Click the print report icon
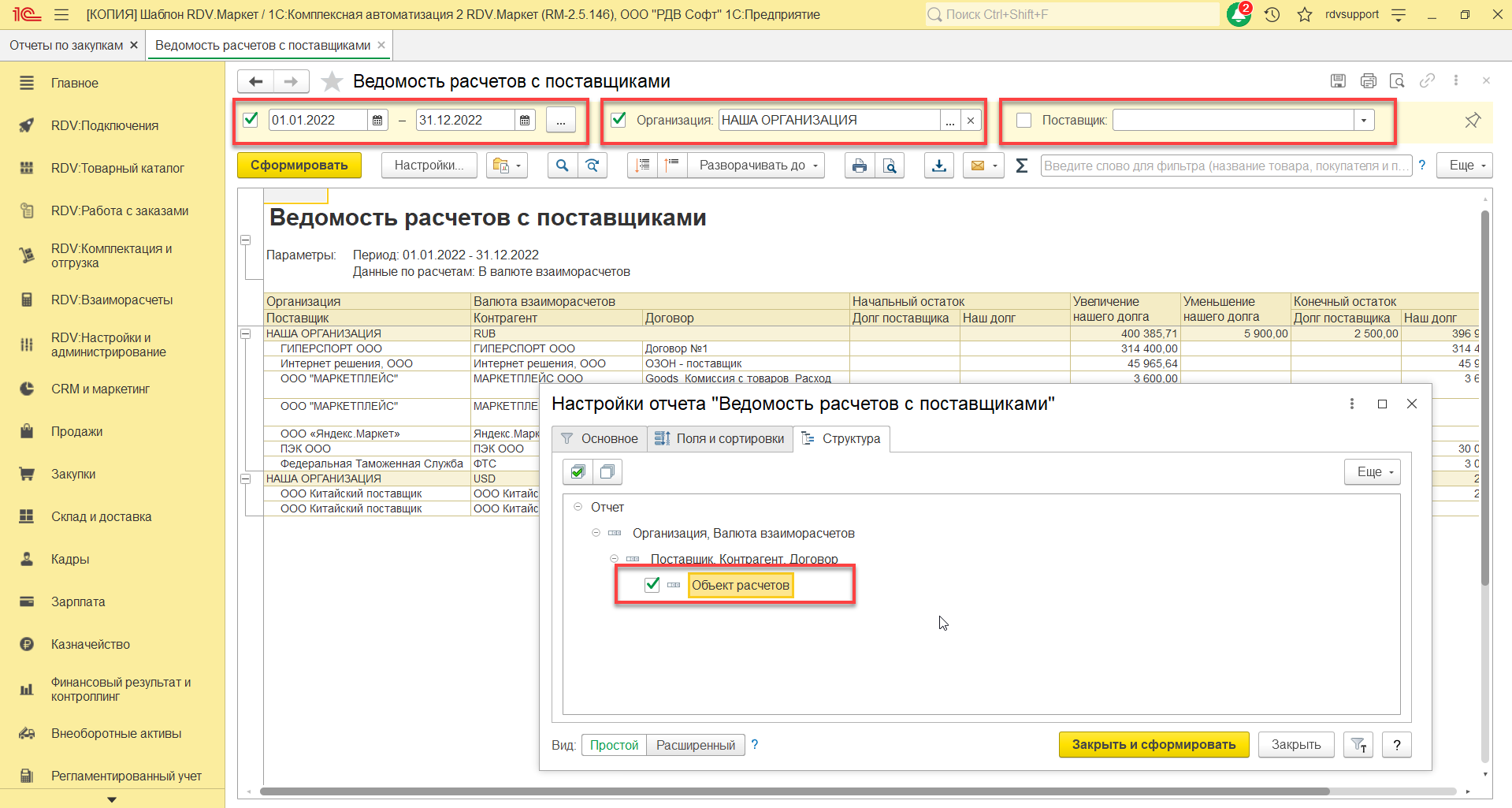 point(860,166)
